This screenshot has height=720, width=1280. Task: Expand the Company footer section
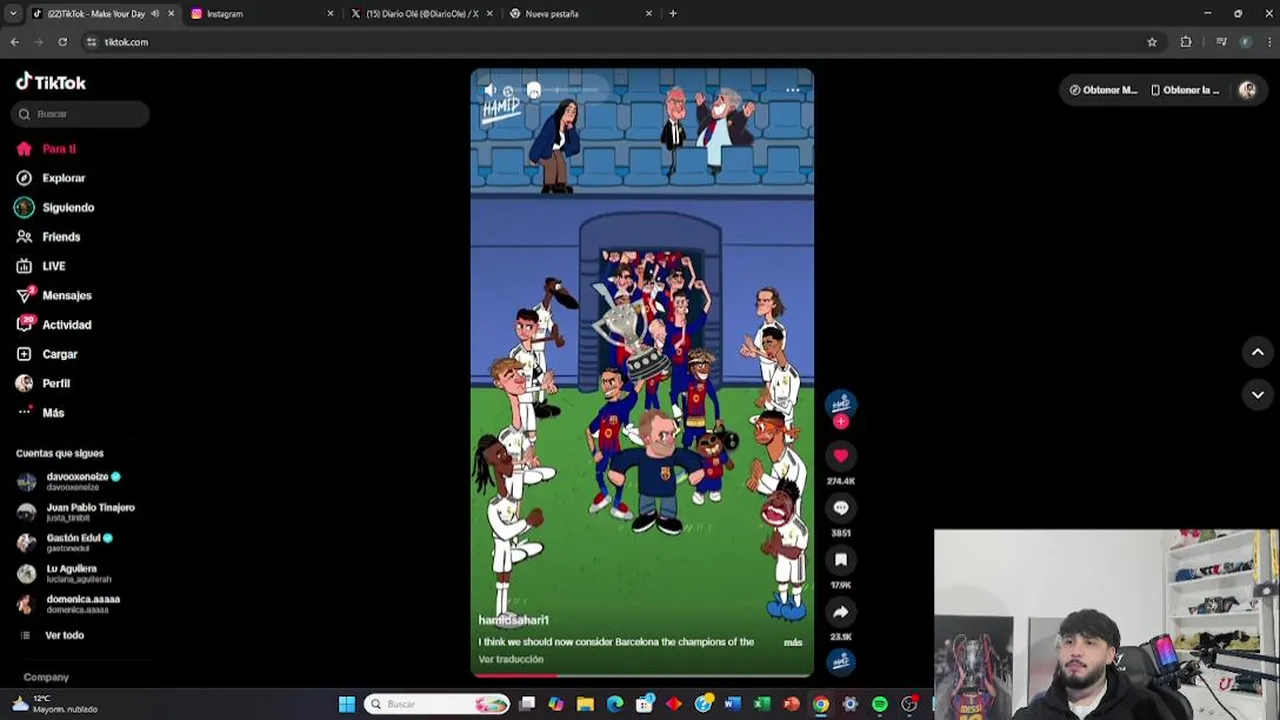(46, 677)
